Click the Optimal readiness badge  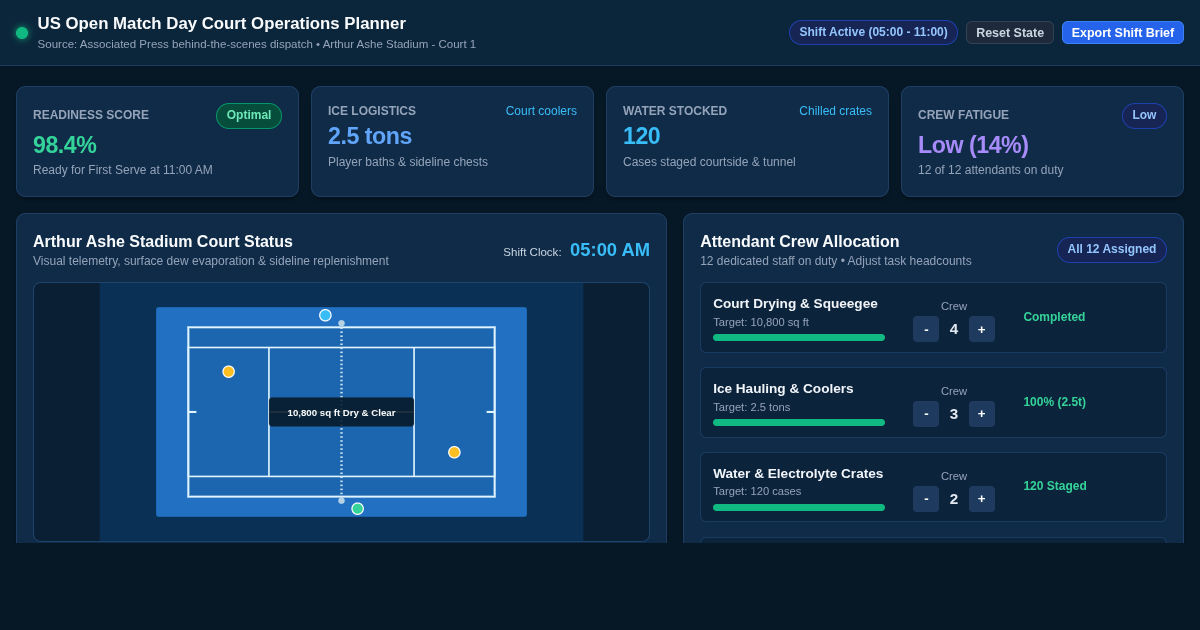tap(249, 116)
